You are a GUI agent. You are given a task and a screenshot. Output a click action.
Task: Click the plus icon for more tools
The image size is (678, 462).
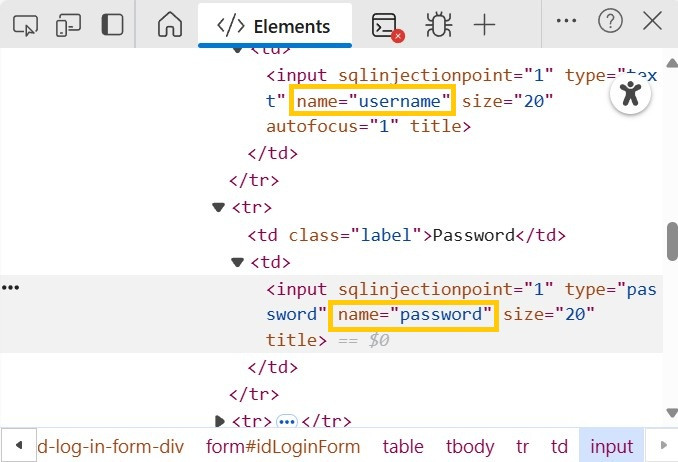[484, 24]
